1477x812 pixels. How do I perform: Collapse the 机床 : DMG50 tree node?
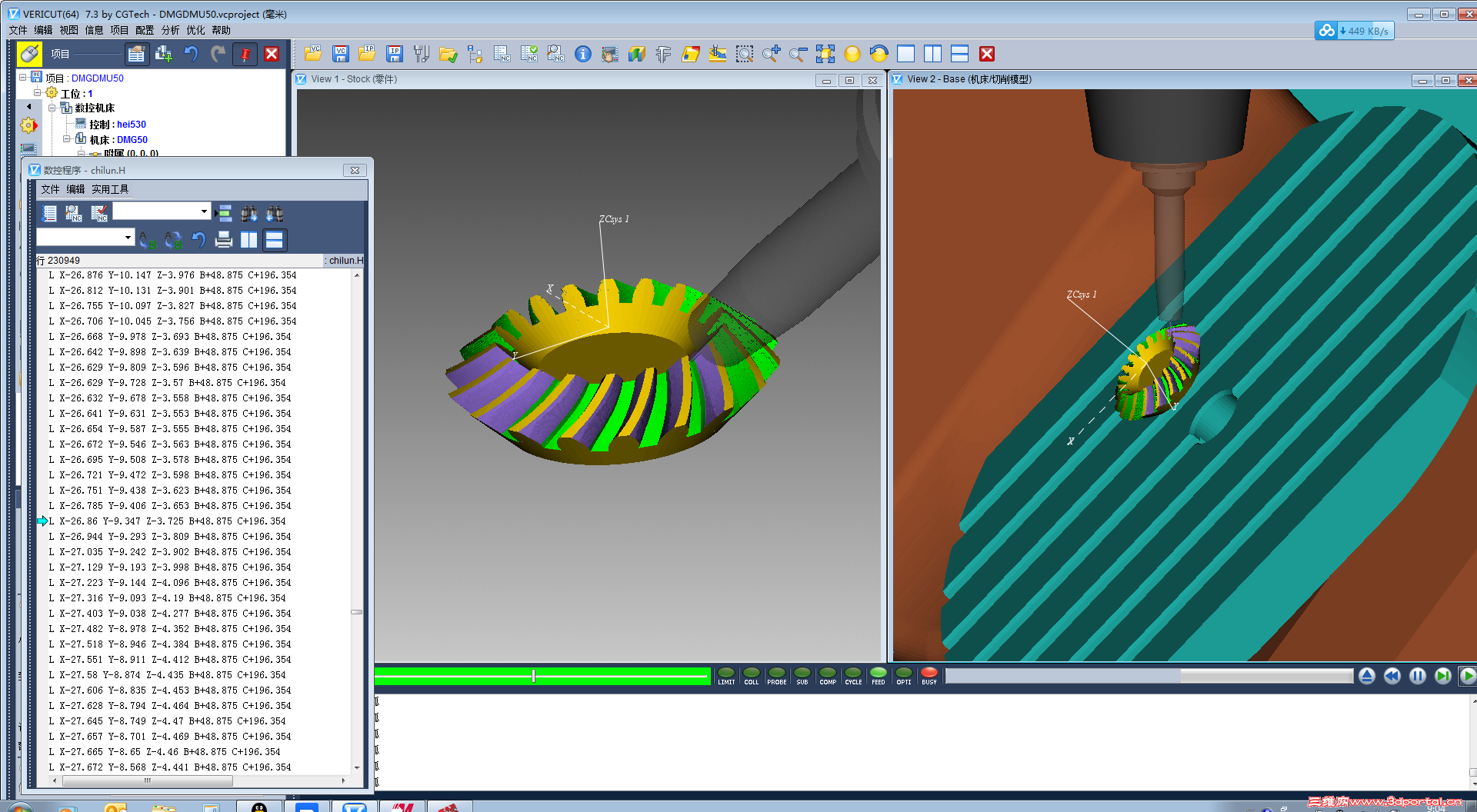coord(66,139)
